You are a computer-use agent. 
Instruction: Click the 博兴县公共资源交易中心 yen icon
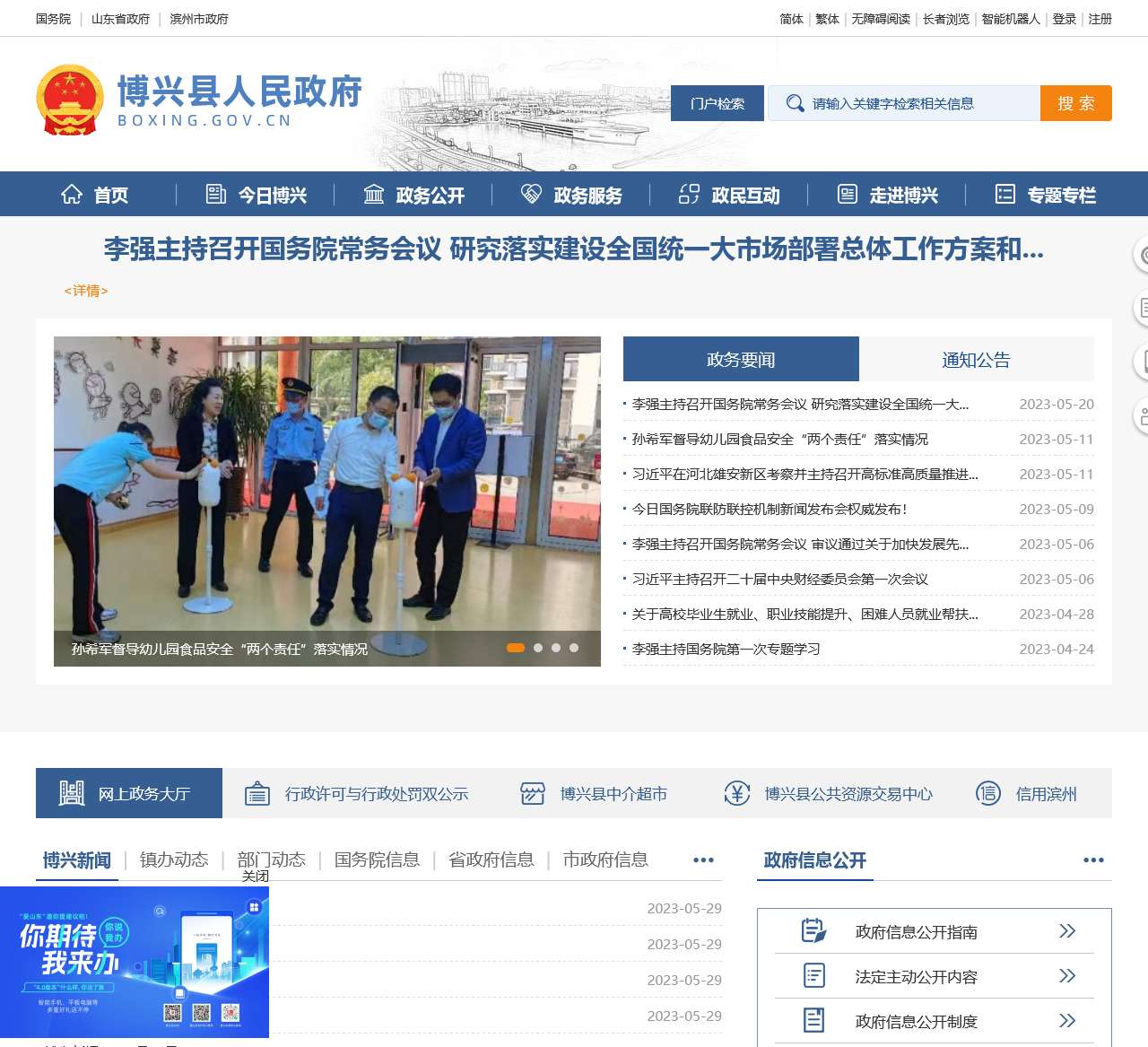pos(737,793)
